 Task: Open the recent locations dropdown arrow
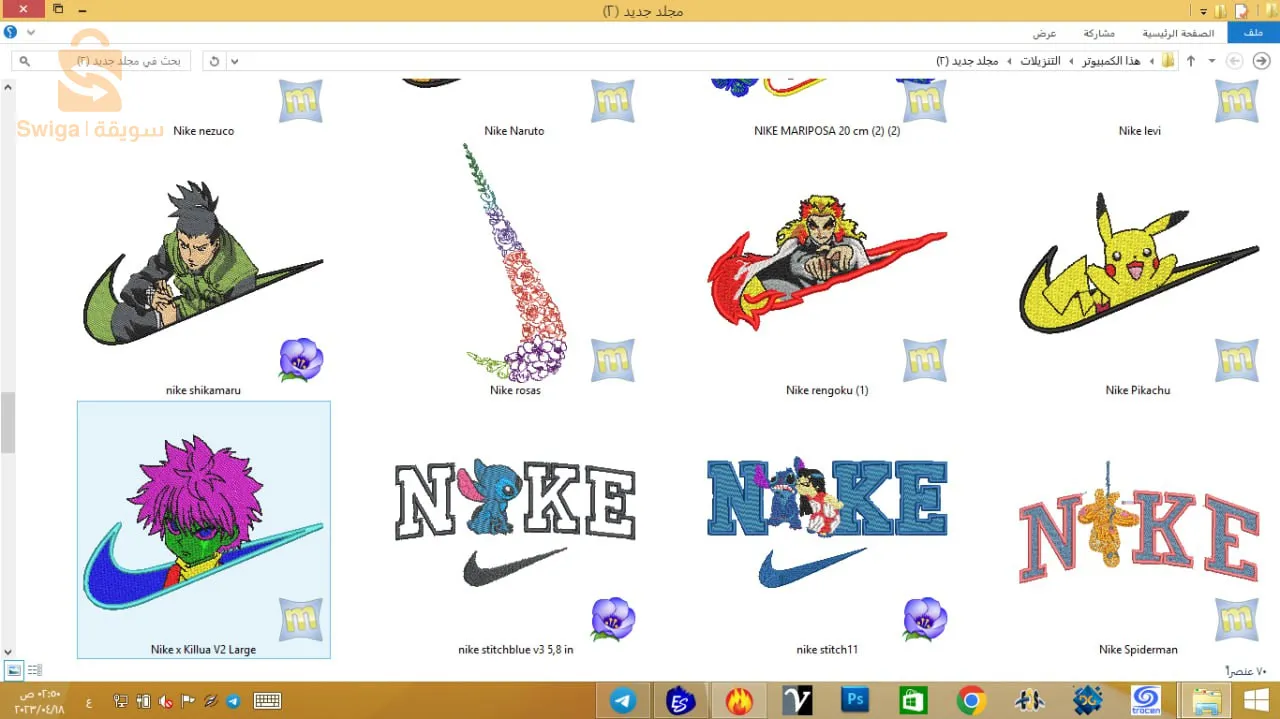1212,61
